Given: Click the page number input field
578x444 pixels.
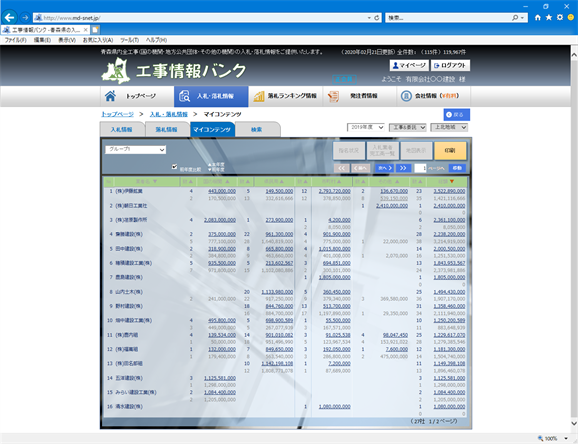Looking at the screenshot, I should tap(420, 168).
